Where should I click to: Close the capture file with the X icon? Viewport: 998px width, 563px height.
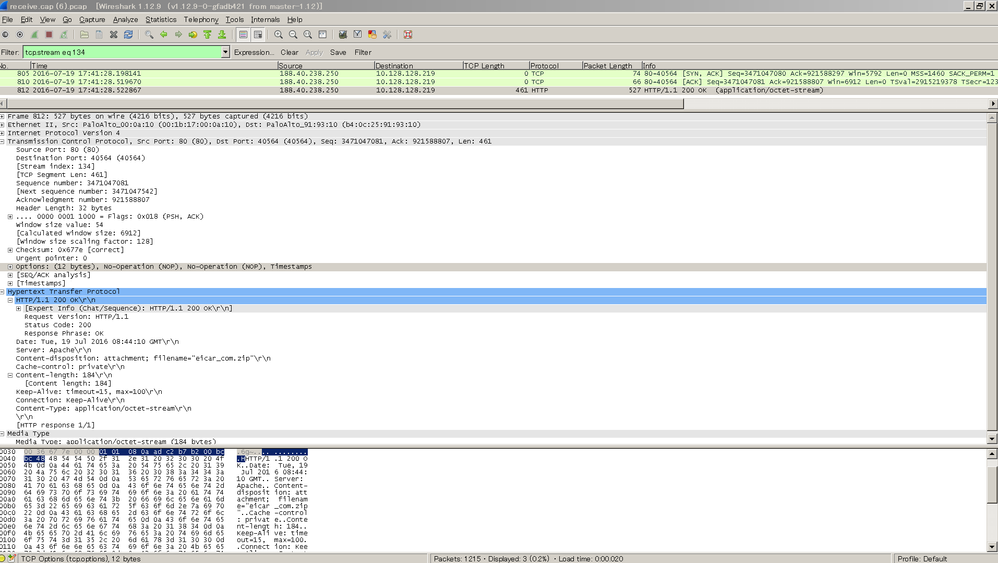[113, 35]
